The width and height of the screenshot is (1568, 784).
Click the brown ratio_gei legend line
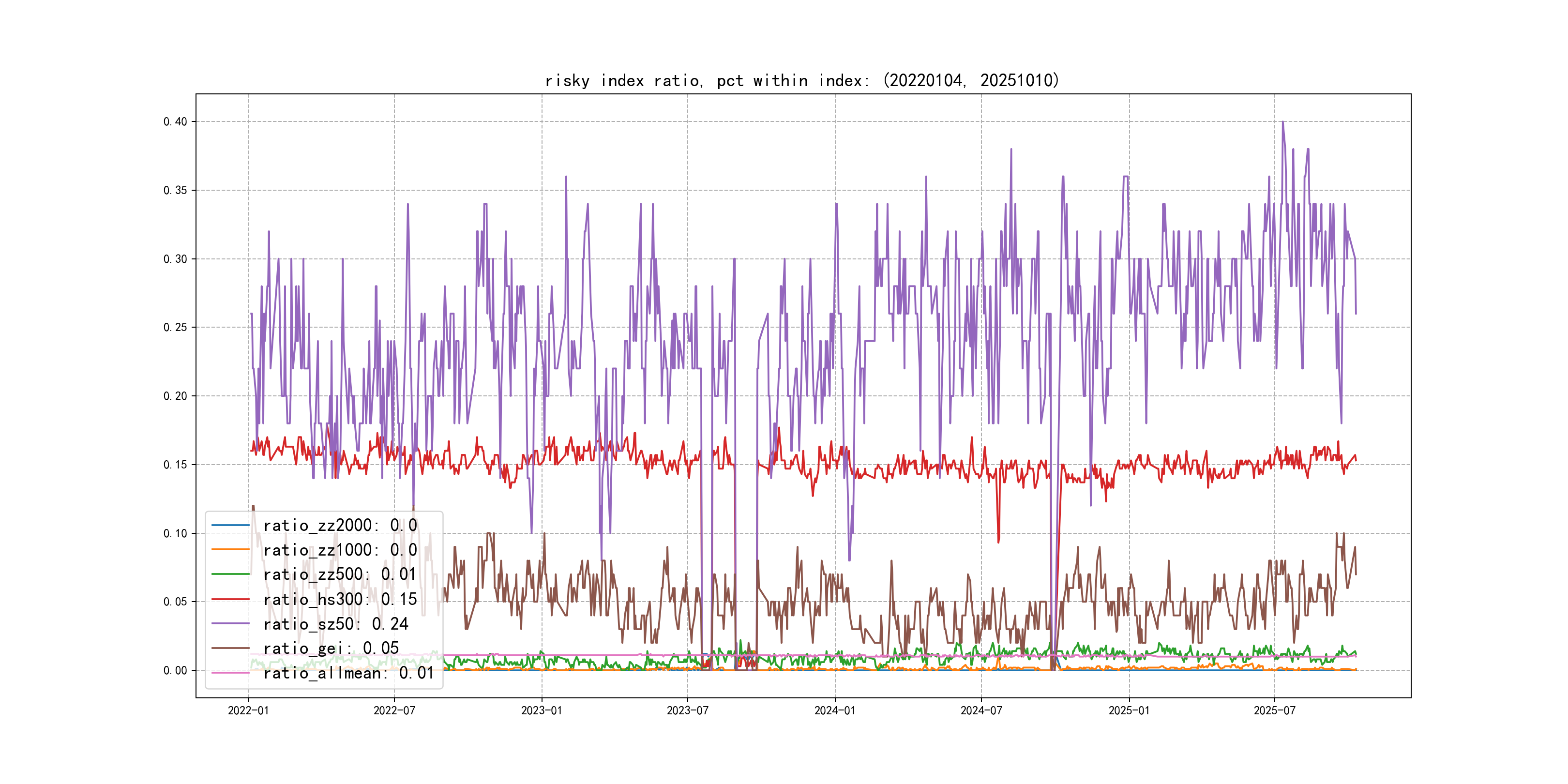230,648
